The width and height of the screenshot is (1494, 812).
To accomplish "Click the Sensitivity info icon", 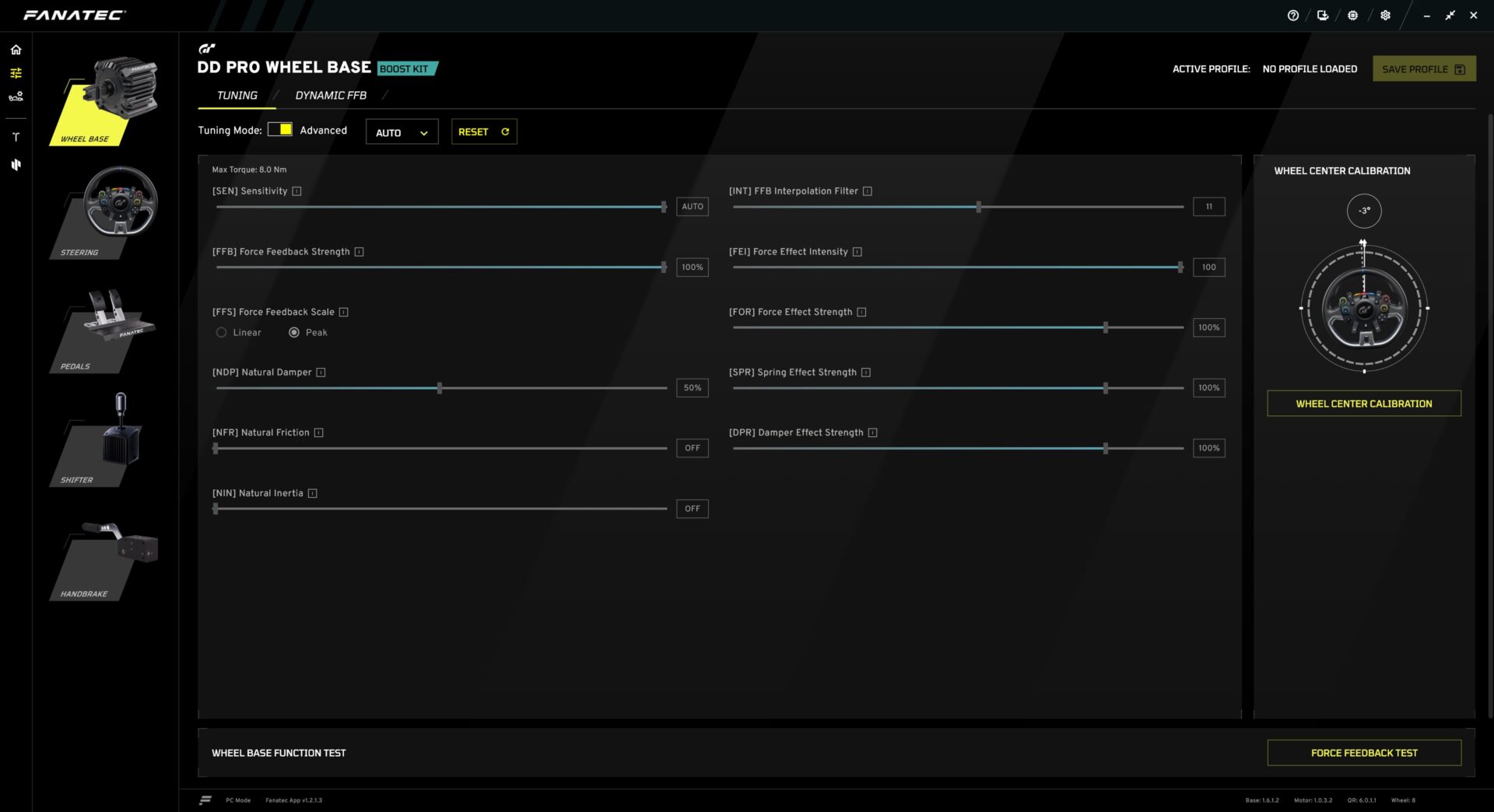I will (296, 191).
